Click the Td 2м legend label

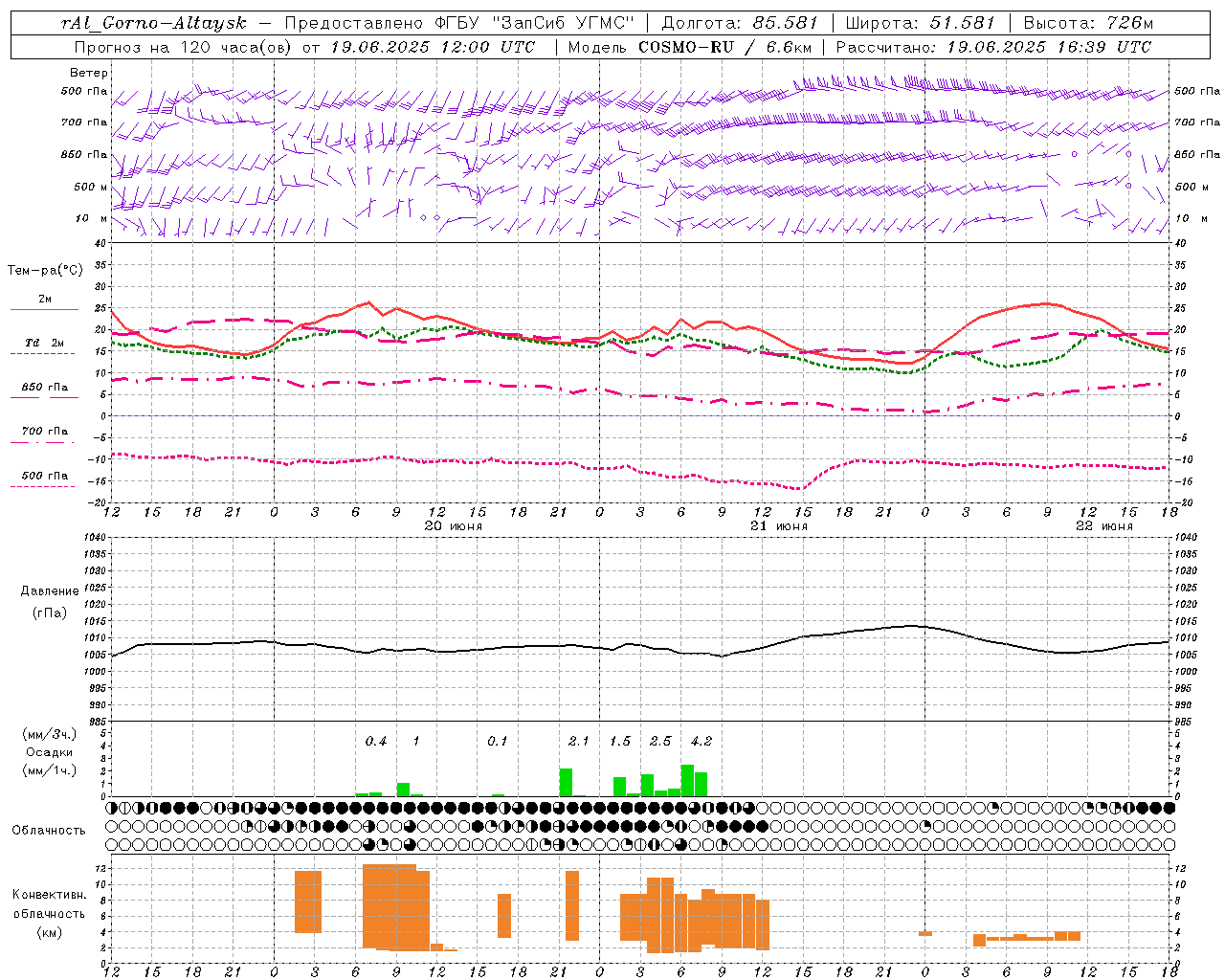pyautogui.click(x=44, y=343)
